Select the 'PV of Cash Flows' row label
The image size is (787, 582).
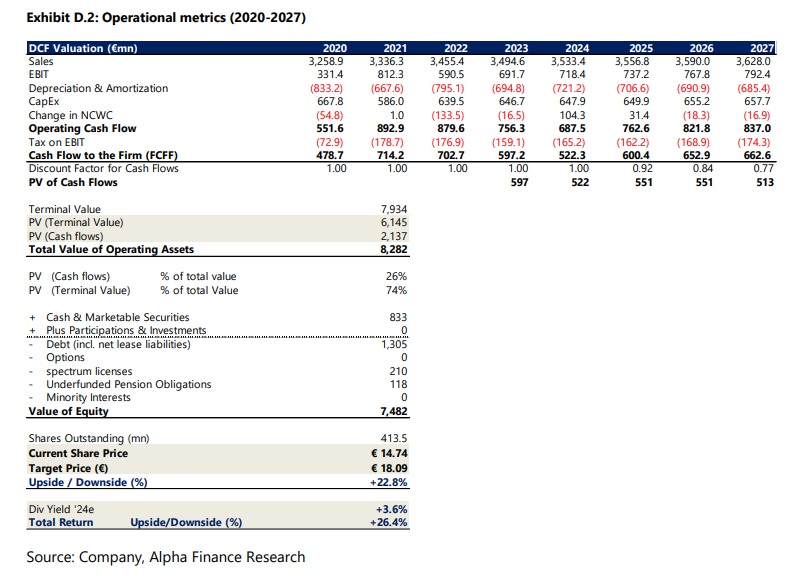[73, 183]
